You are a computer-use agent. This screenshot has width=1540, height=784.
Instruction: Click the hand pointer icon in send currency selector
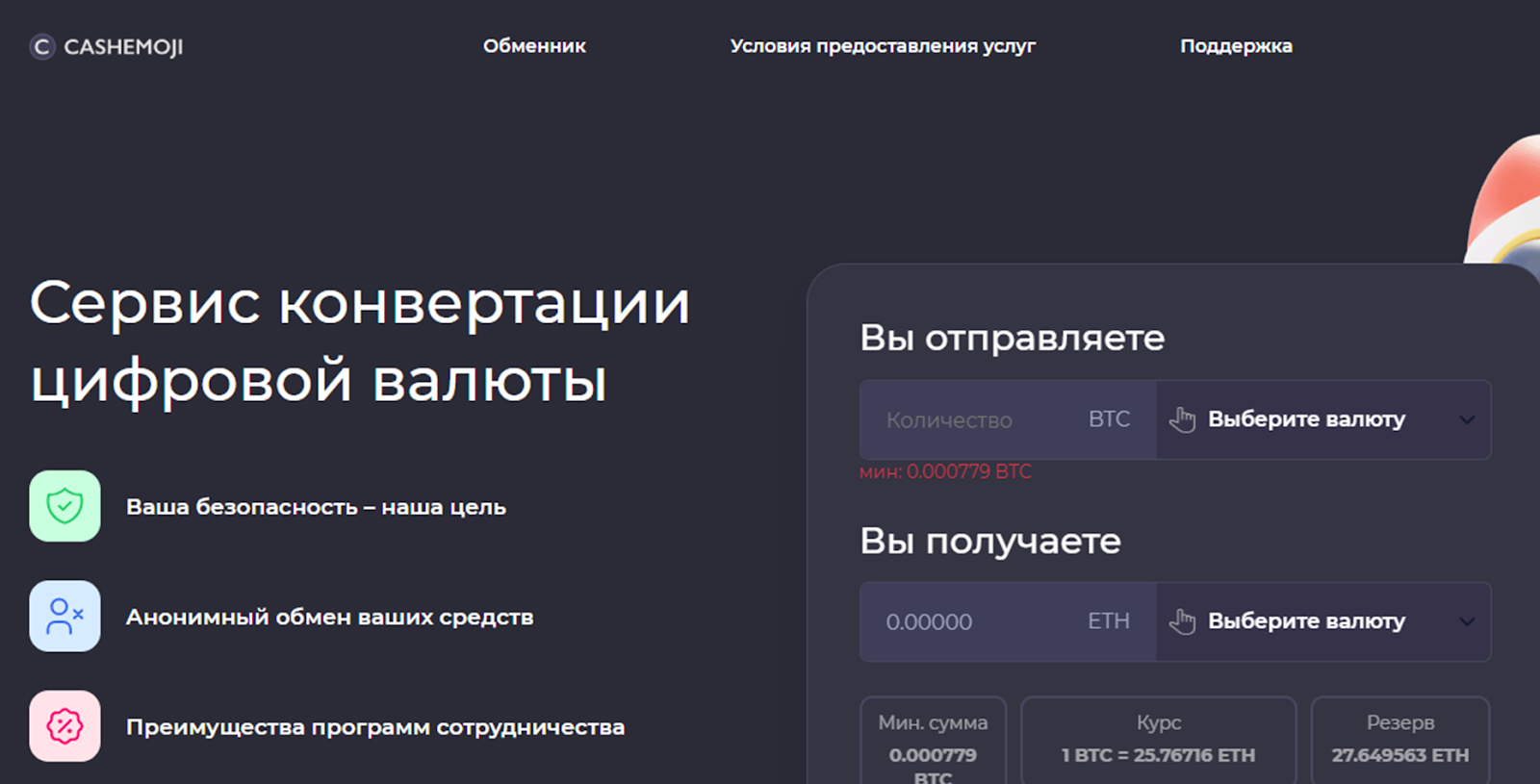1182,419
